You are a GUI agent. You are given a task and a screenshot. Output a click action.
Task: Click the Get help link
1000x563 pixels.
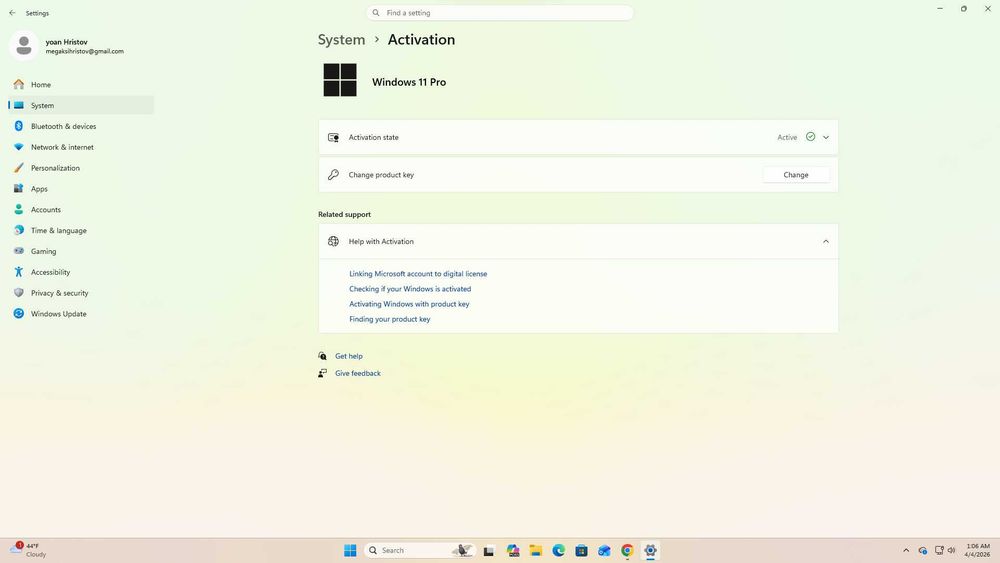[349, 356]
